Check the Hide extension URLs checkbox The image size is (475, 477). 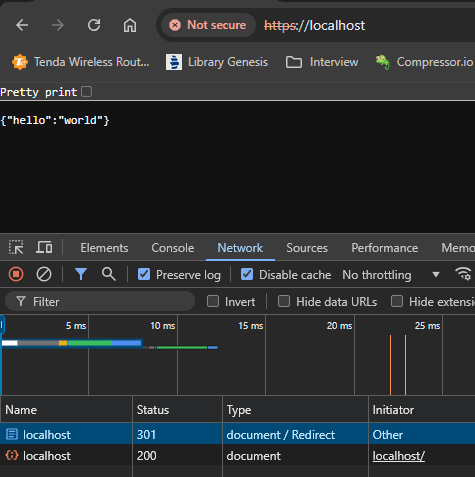[x=397, y=301]
